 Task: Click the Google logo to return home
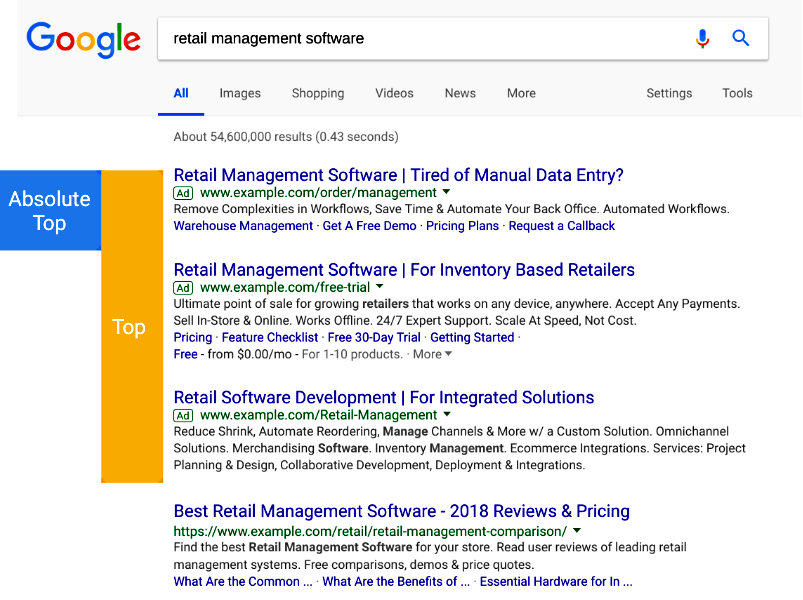tap(83, 40)
